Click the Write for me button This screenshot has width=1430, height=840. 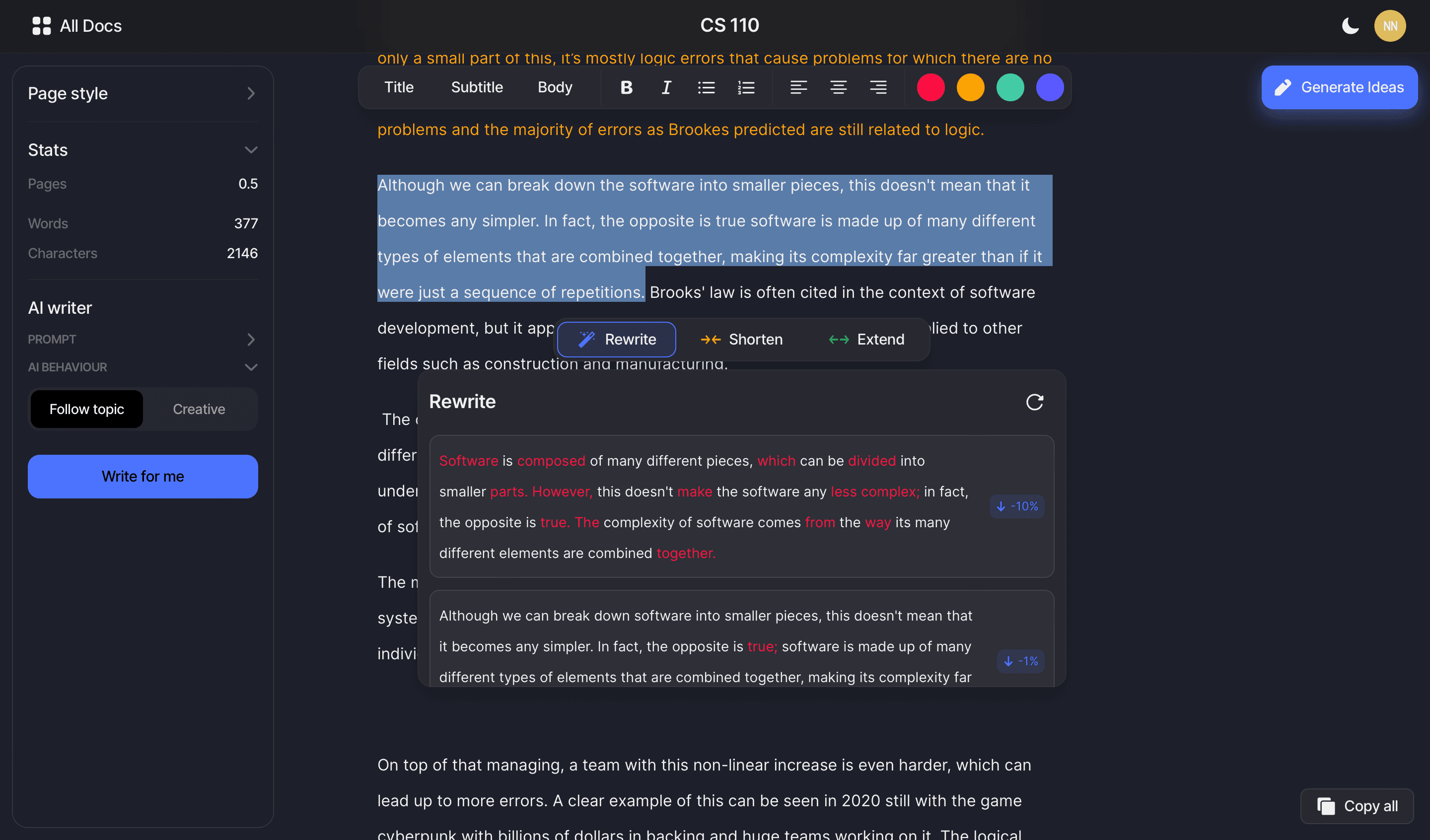coord(143,475)
